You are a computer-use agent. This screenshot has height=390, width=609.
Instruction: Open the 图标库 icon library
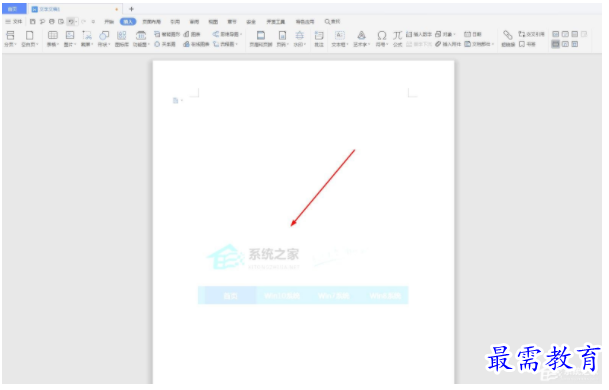coord(122,39)
